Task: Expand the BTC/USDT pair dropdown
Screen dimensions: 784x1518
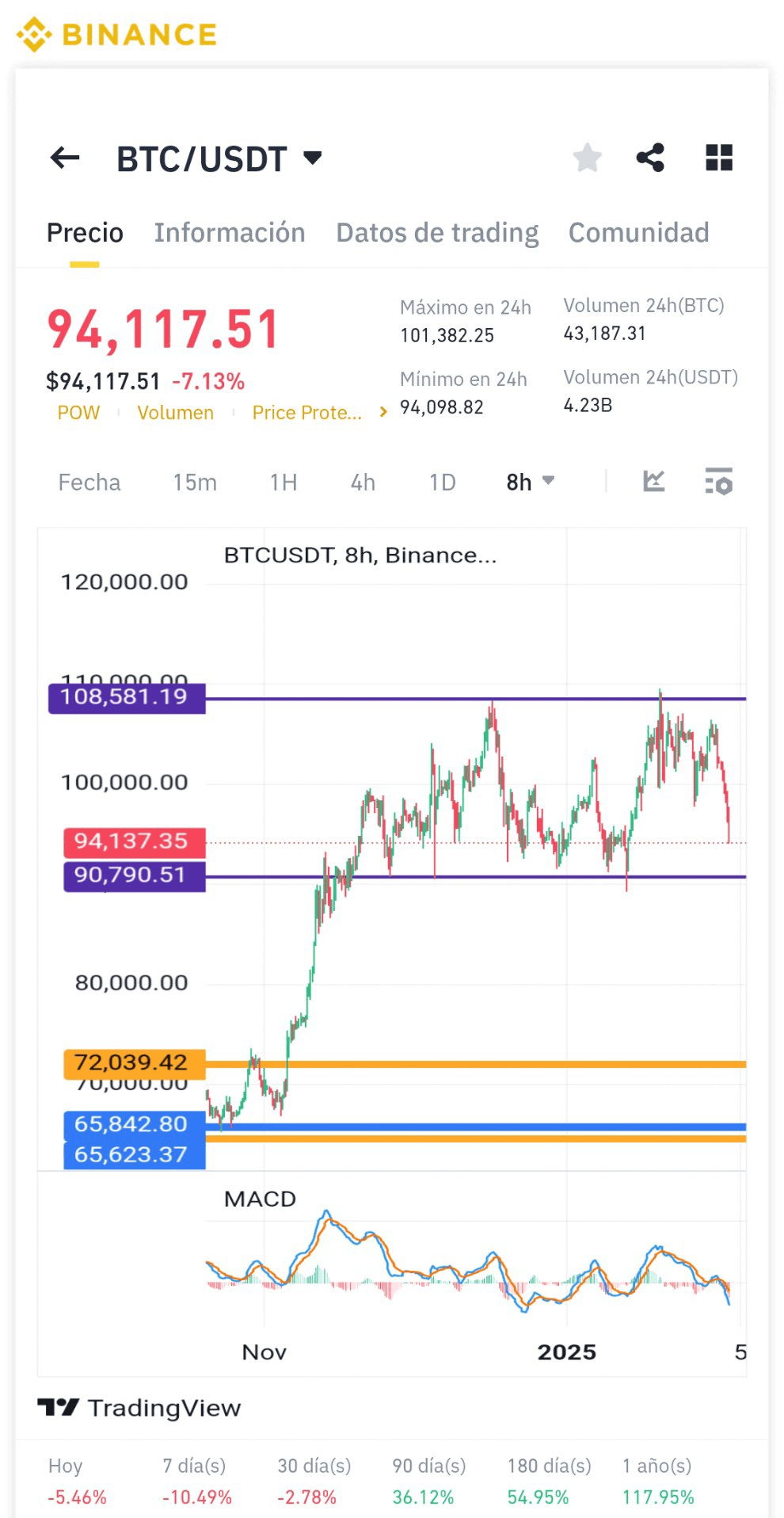Action: [313, 158]
